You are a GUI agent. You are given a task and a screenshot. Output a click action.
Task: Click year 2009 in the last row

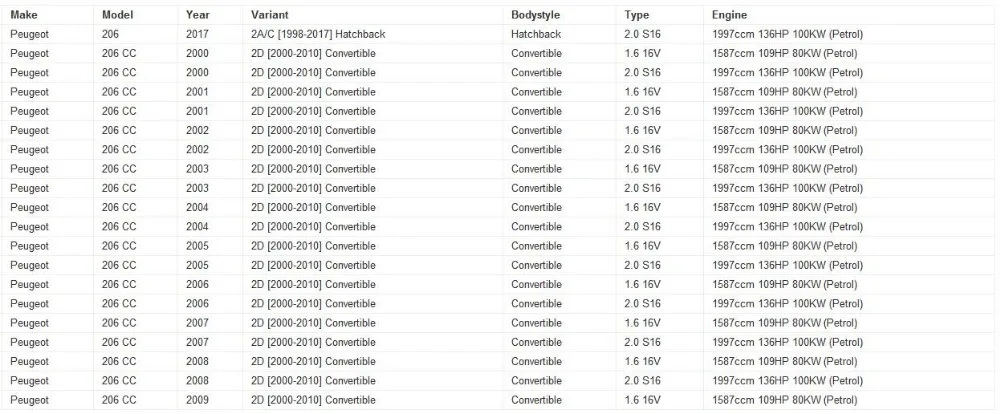pyautogui.click(x=197, y=401)
